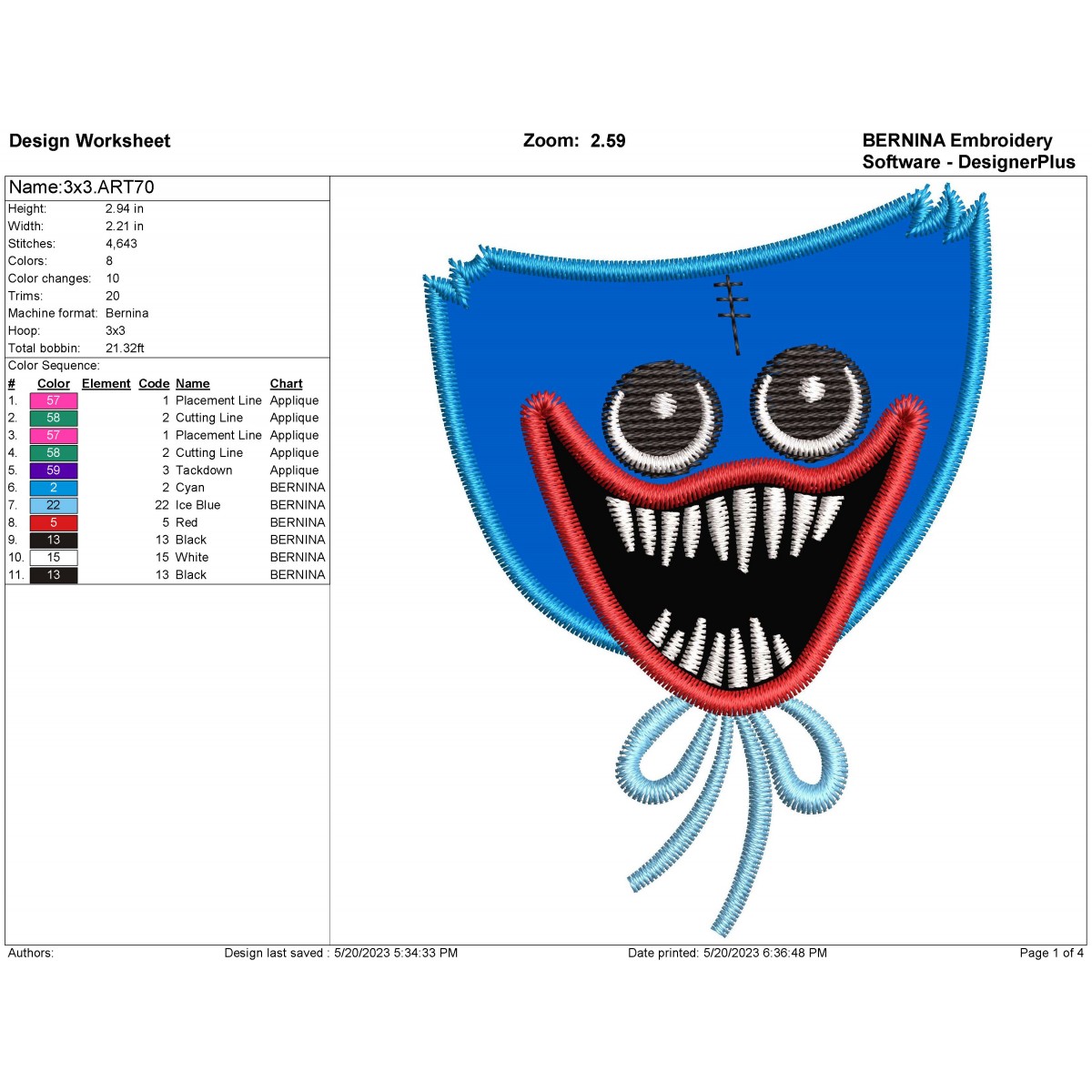This screenshot has height=1092, width=1092.
Task: Click the height value "2.94 in"
Action: point(125,208)
